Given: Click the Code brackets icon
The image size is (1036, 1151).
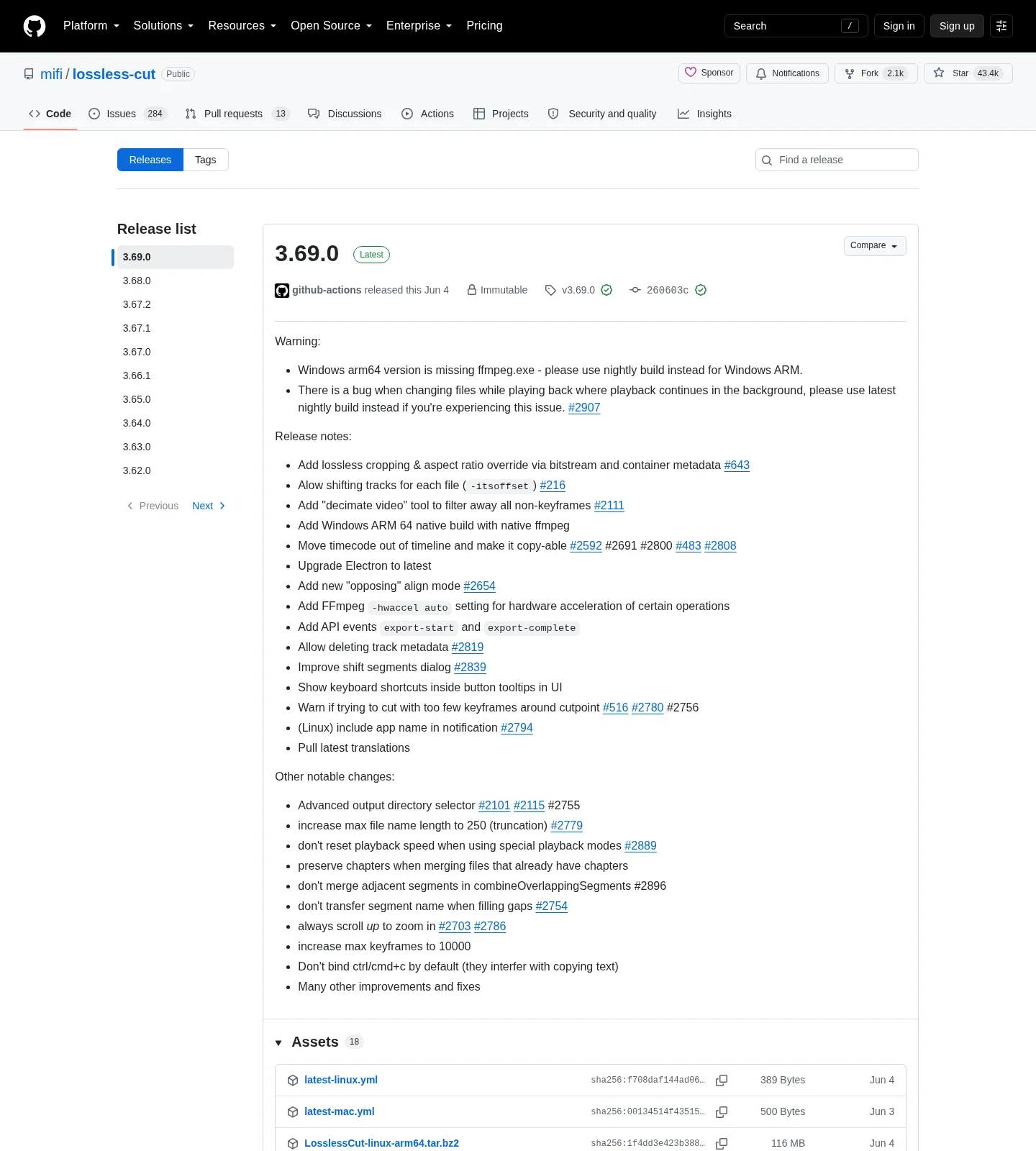Looking at the screenshot, I should (35, 114).
